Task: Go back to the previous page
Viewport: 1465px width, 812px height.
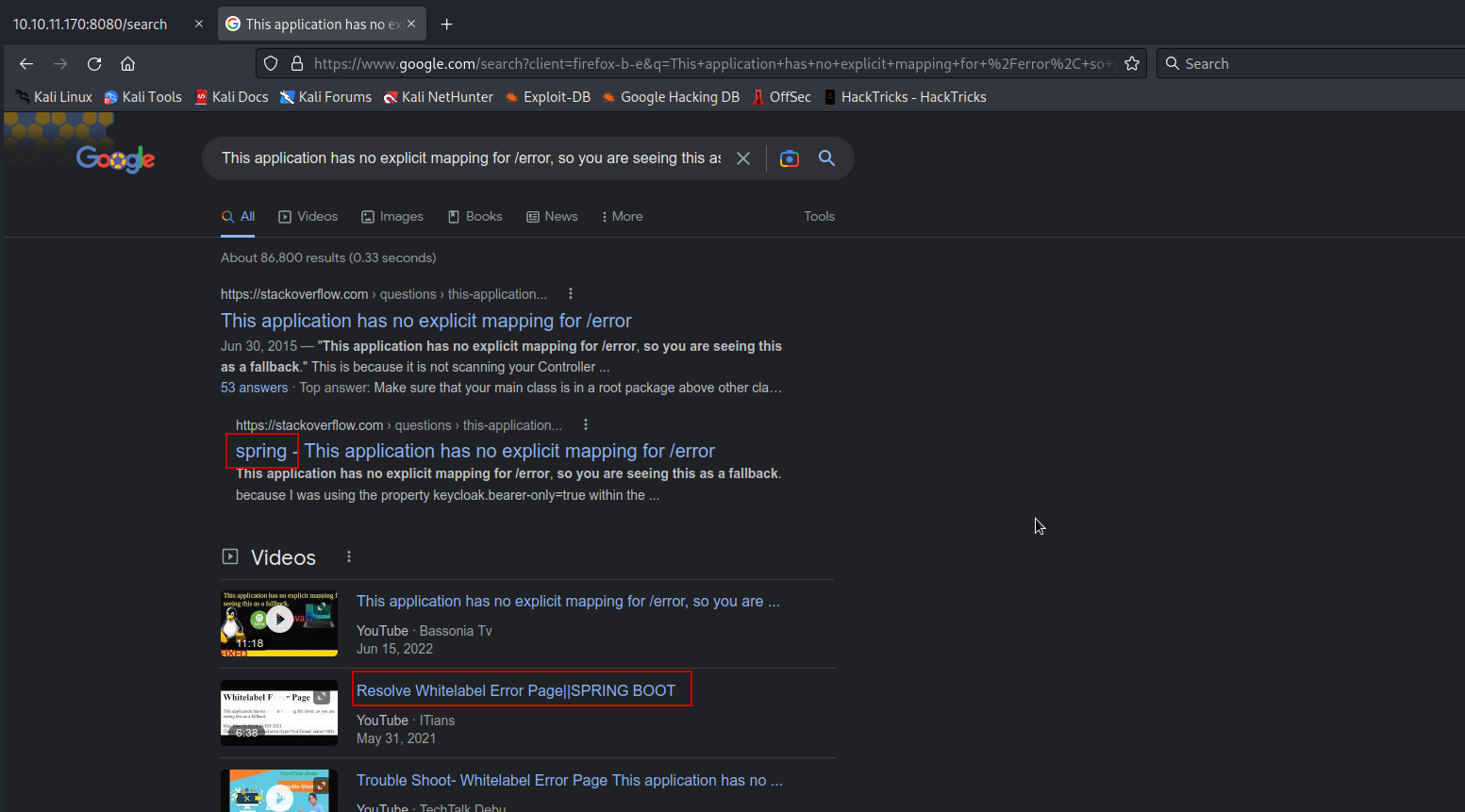Action: coord(26,63)
